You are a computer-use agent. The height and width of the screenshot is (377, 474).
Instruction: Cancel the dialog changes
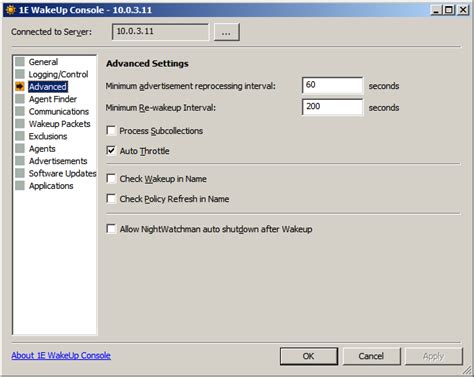click(x=371, y=356)
